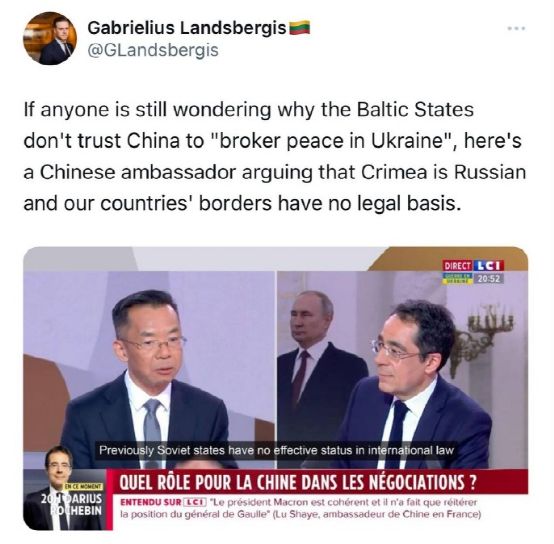Open the three-dot tweet options menu
This screenshot has height=544, width=554.
[516, 29]
